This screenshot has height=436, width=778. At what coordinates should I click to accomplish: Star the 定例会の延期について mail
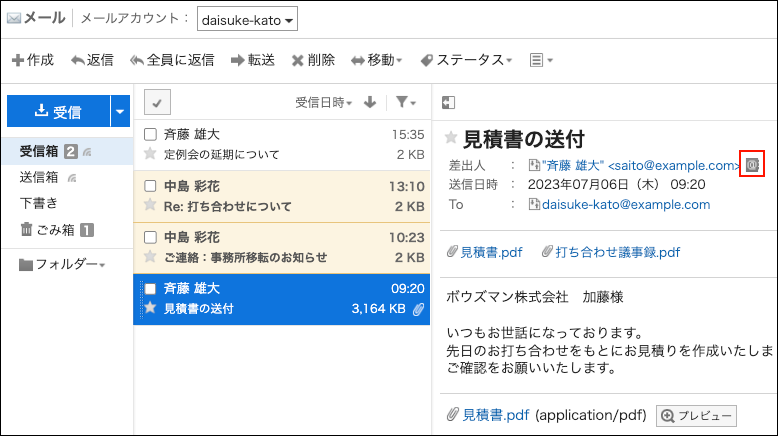pos(150,154)
